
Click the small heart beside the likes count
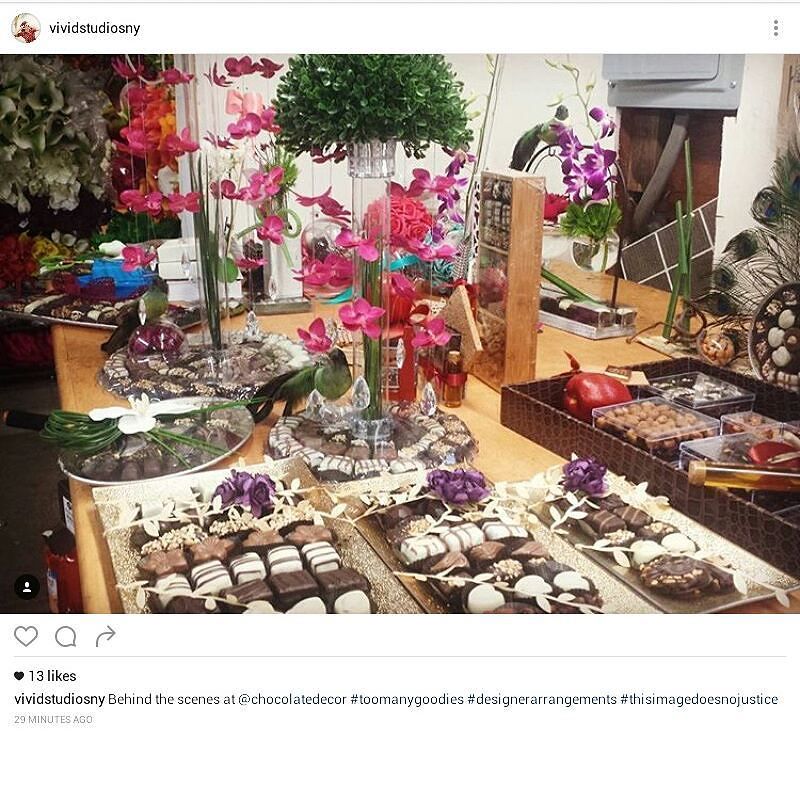[19, 676]
